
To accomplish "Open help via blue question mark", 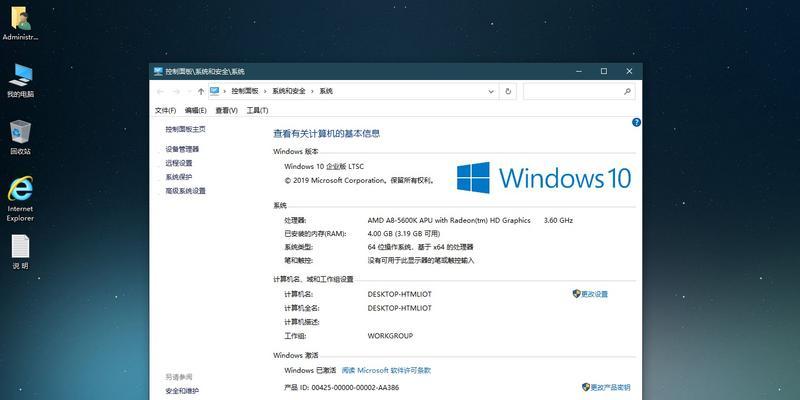I will tap(636, 122).
